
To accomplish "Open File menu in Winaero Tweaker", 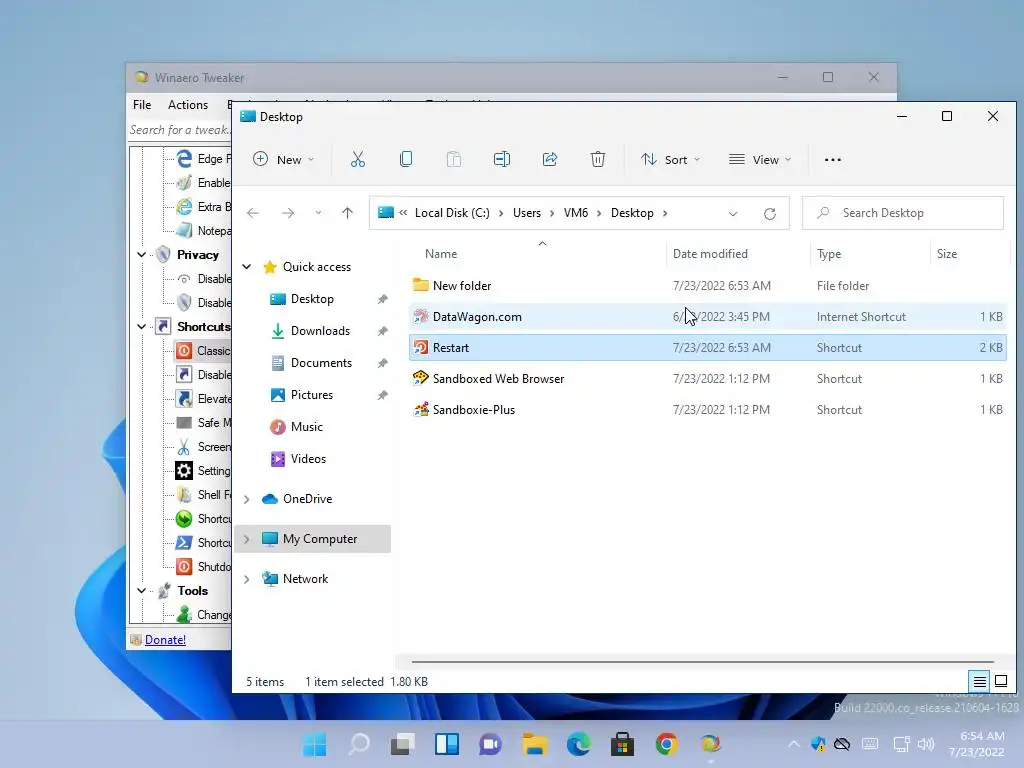I will pyautogui.click(x=142, y=104).
